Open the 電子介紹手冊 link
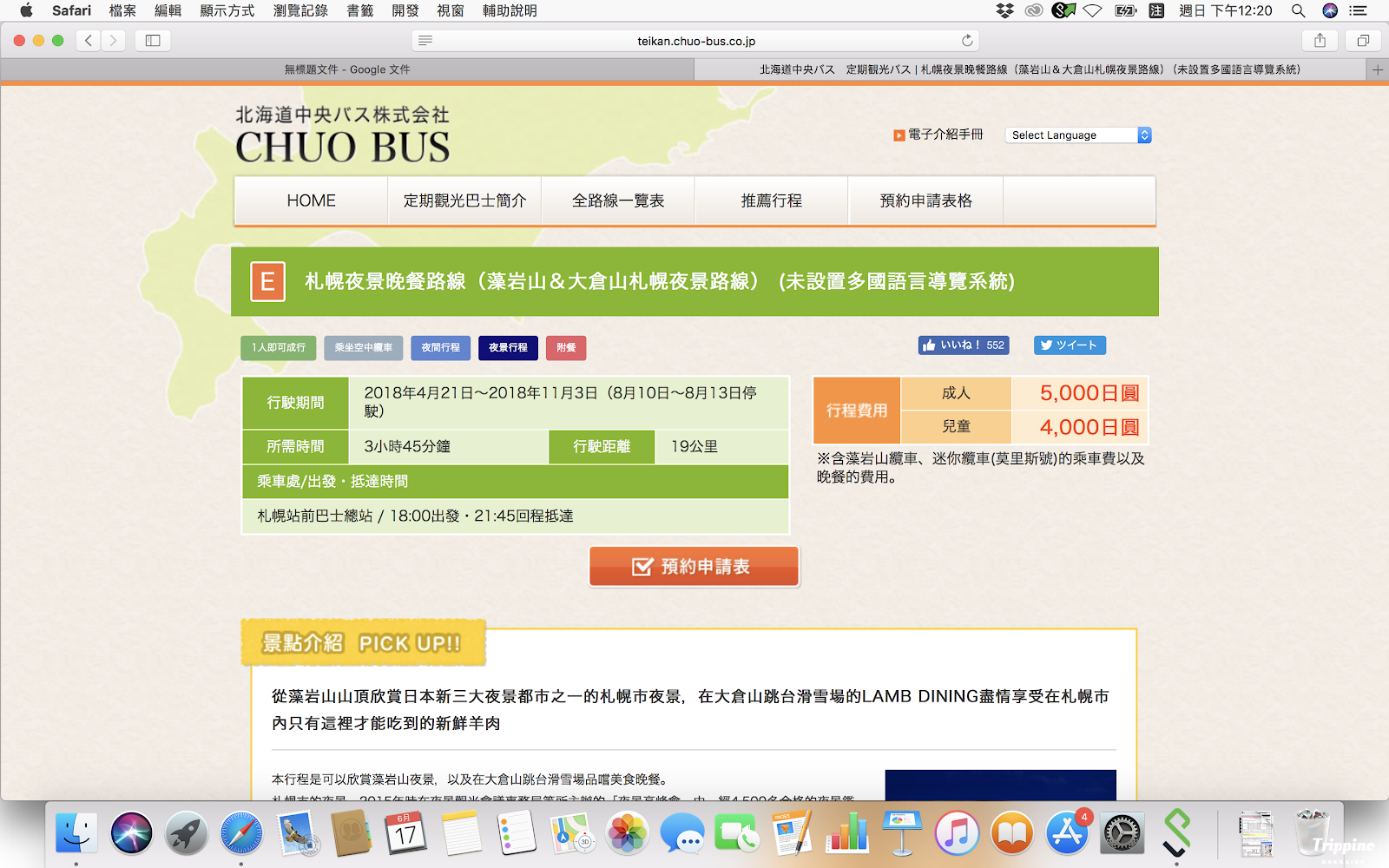The height and width of the screenshot is (868, 1389). click(x=938, y=135)
